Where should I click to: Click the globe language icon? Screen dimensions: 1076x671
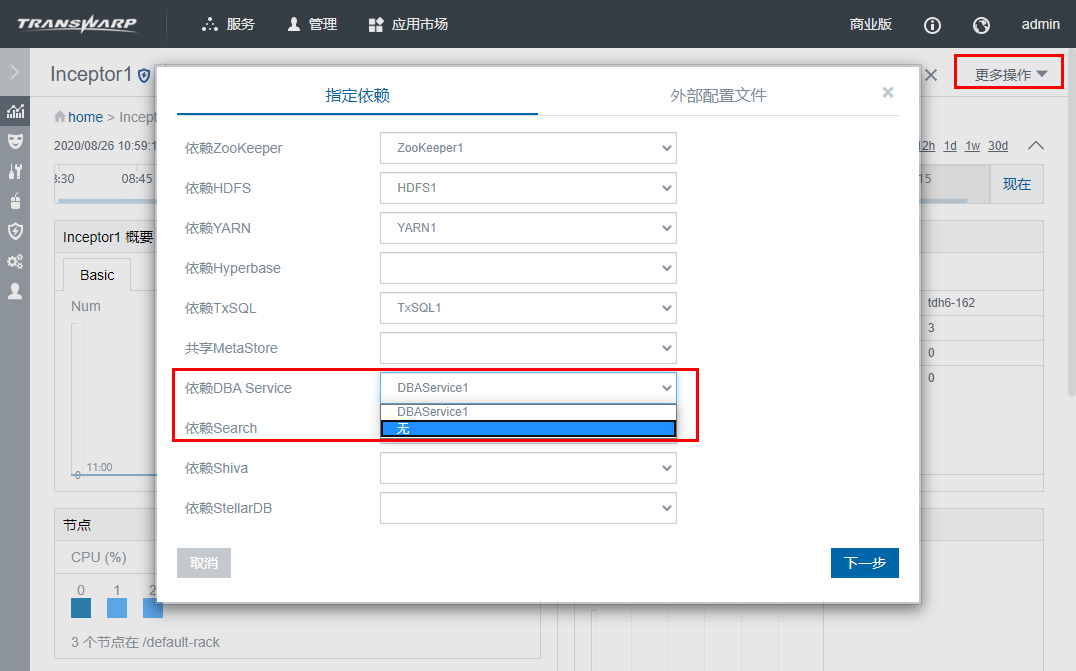(x=981, y=25)
